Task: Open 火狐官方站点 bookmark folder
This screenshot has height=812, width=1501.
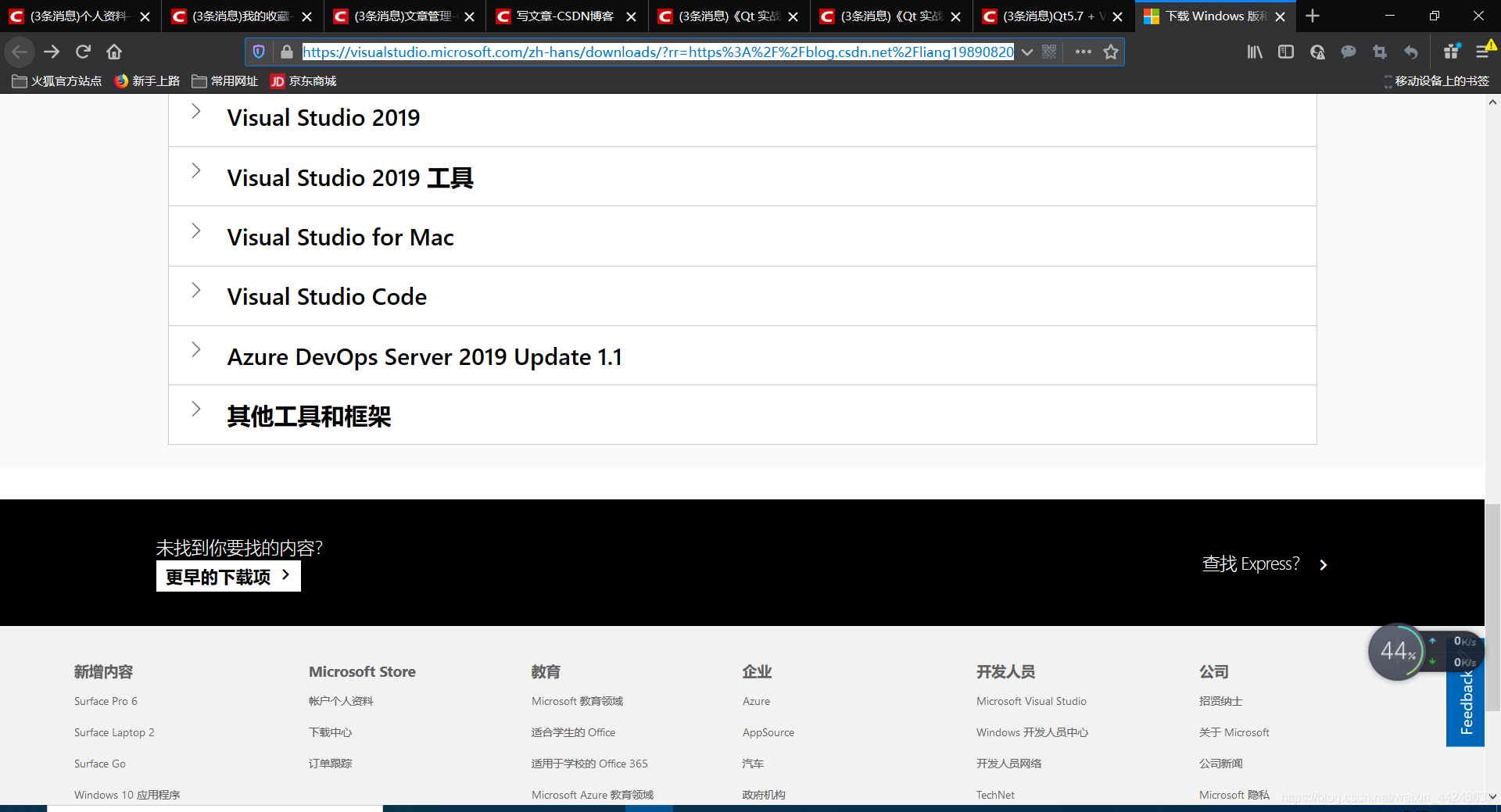Action: tap(57, 81)
